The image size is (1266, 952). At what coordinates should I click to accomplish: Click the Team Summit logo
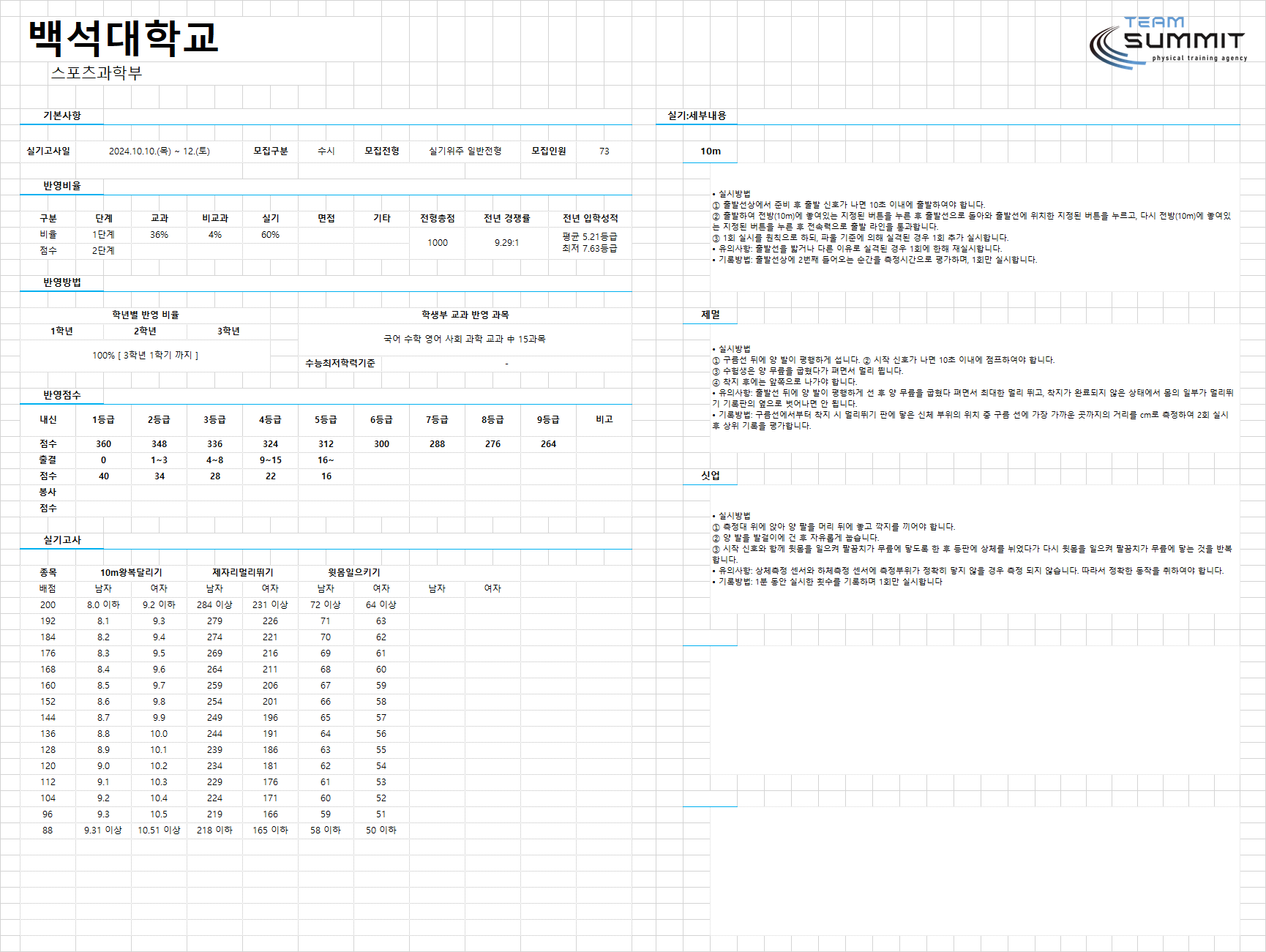point(1168,42)
